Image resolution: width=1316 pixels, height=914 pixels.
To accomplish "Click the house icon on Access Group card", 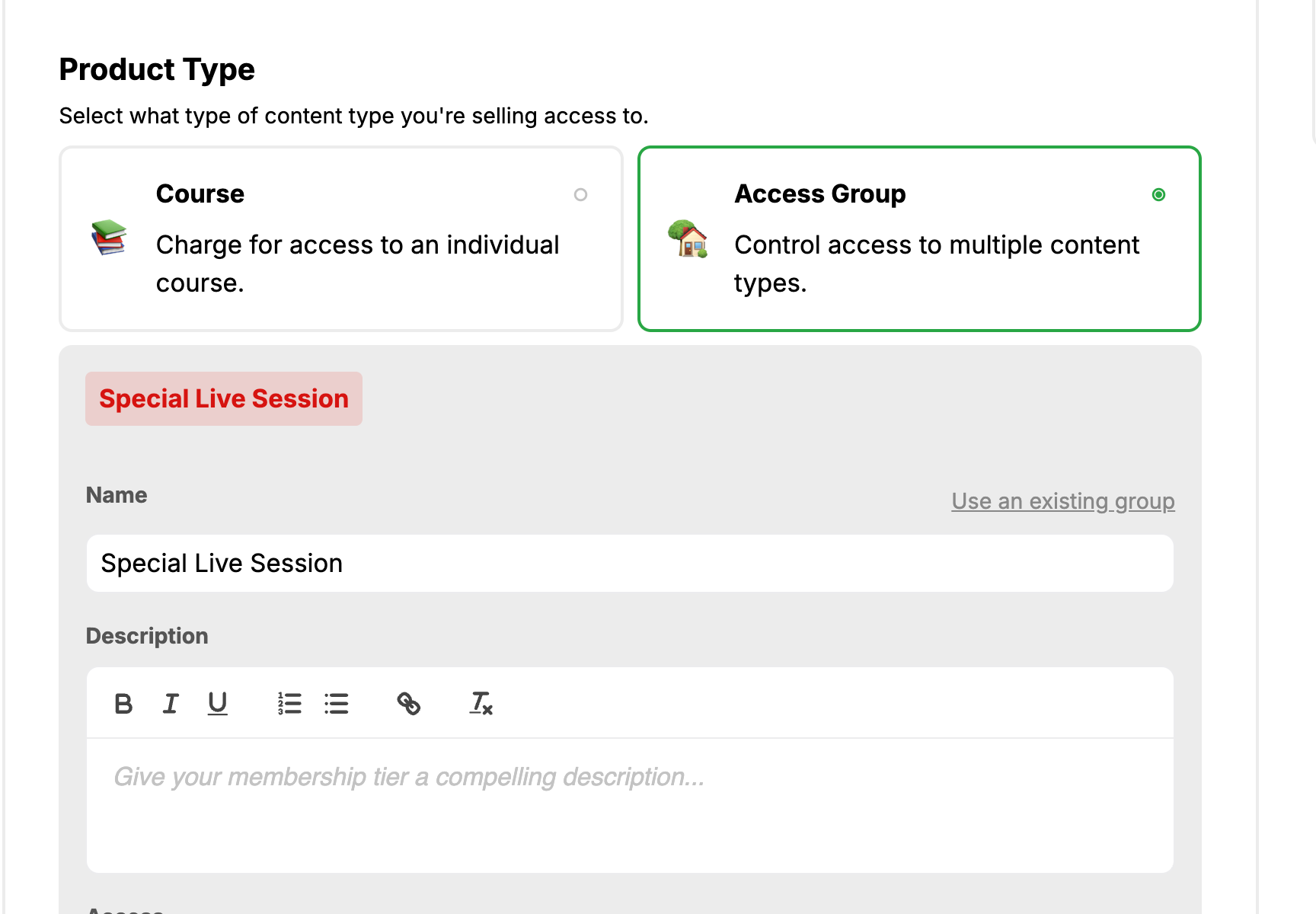I will [688, 238].
